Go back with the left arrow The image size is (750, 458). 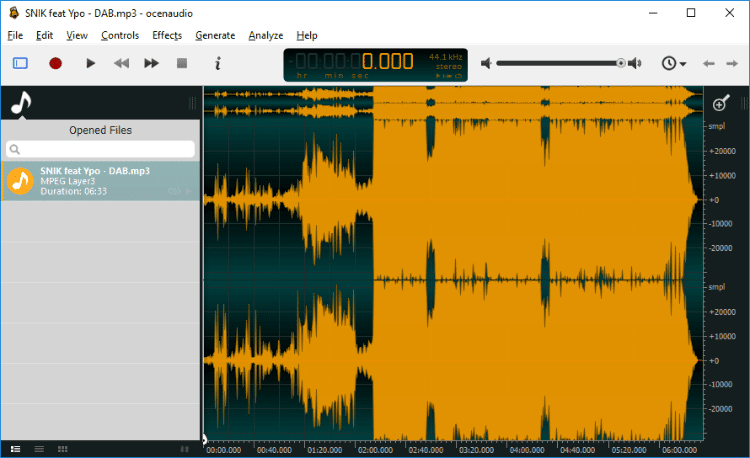pos(708,63)
